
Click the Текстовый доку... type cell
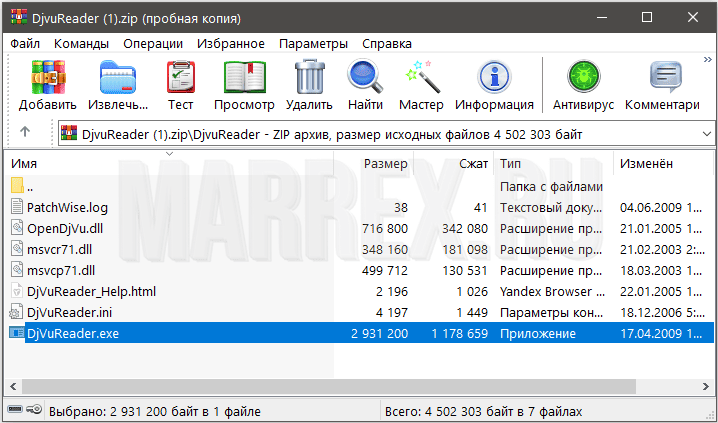(551, 207)
